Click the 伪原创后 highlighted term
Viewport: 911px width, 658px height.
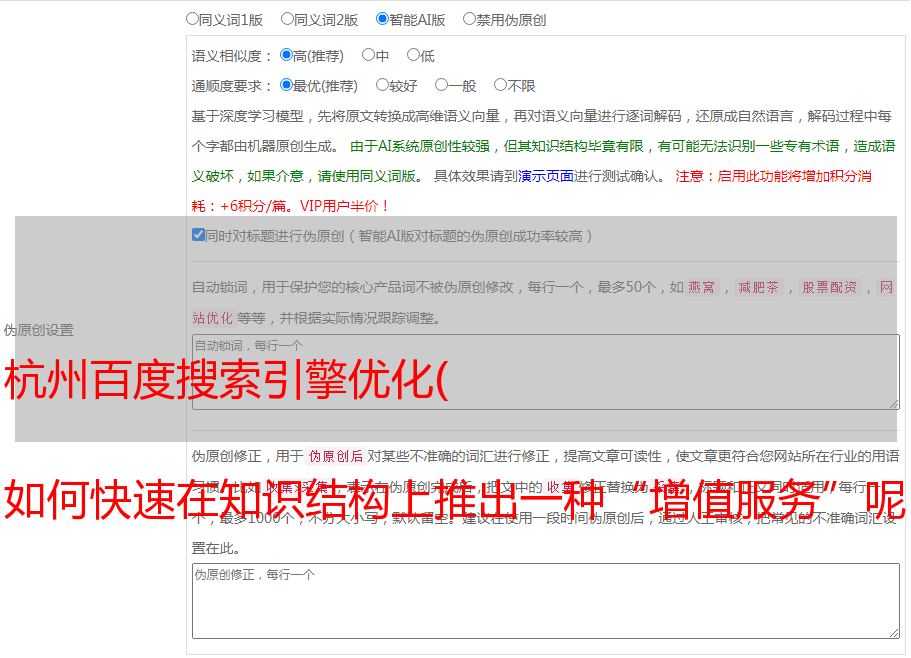336,456
